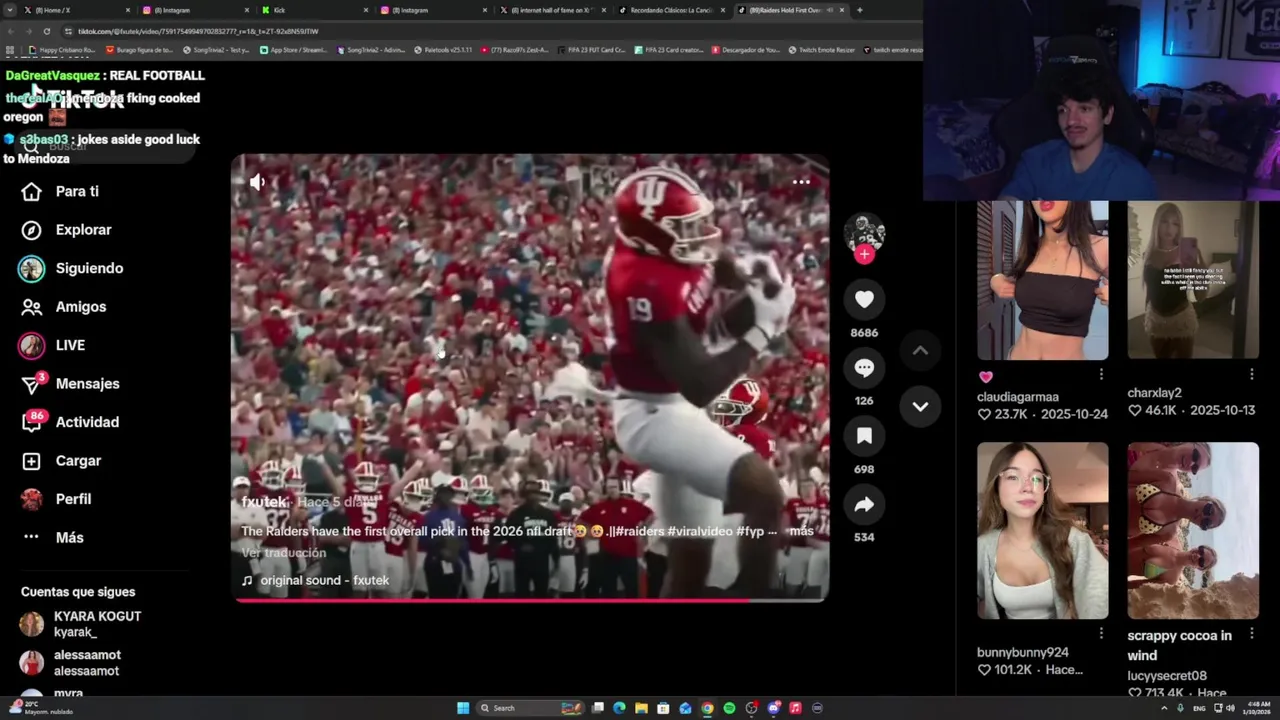
Task: Reload the page with refresh icon
Action: pyautogui.click(x=46, y=31)
